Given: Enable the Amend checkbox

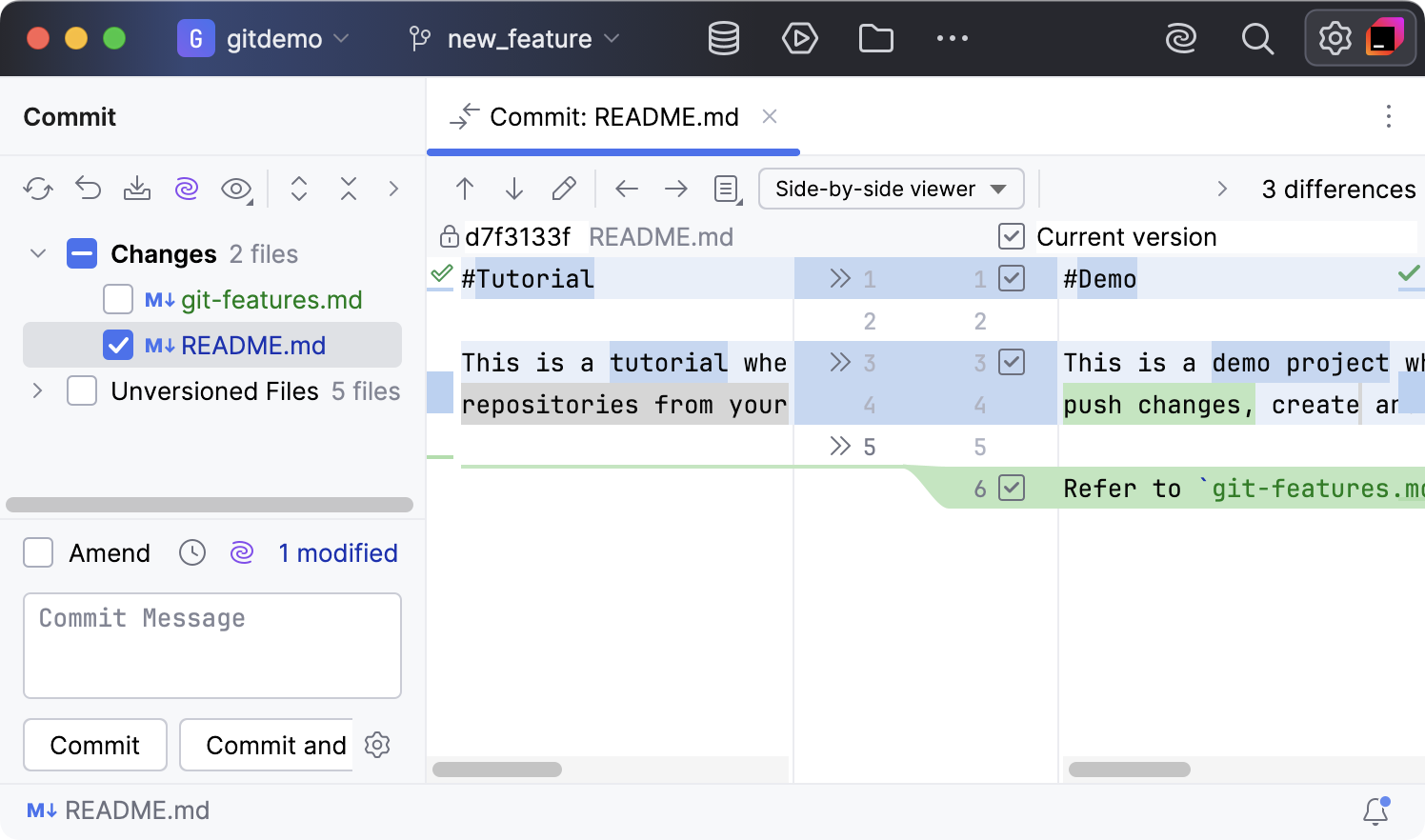Looking at the screenshot, I should coord(38,553).
